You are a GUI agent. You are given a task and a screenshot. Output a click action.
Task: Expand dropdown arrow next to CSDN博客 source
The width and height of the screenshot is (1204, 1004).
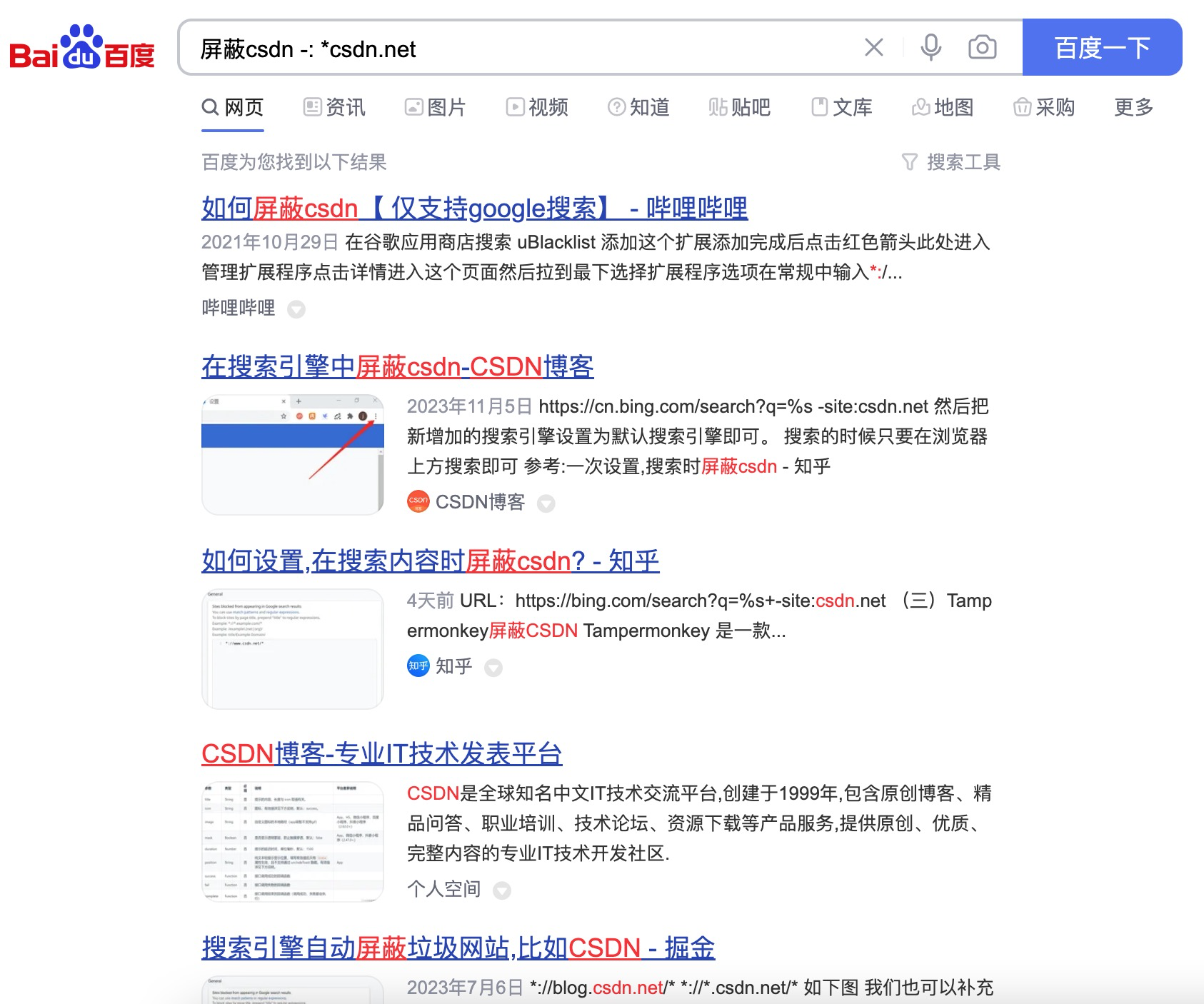[x=546, y=503]
